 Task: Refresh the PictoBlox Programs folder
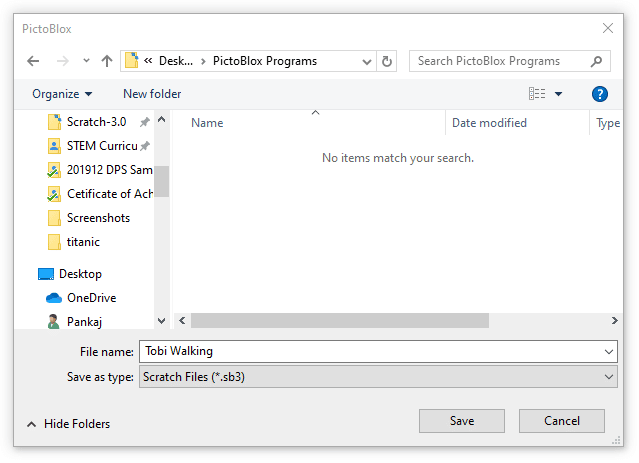point(387,62)
